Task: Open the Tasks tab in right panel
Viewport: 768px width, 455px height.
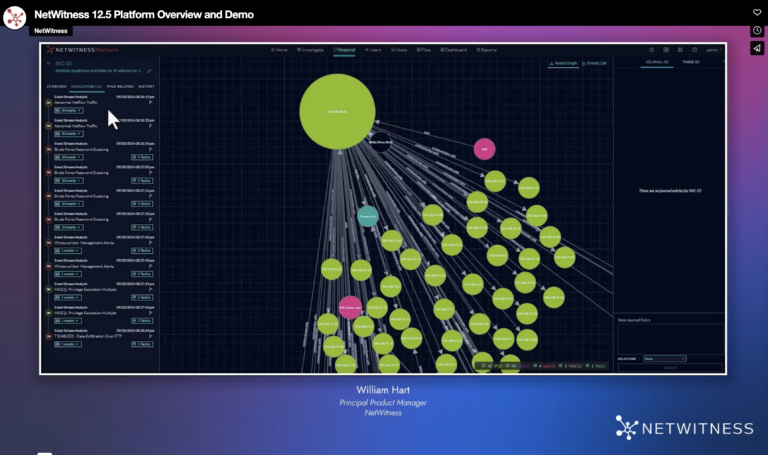Action: point(690,62)
